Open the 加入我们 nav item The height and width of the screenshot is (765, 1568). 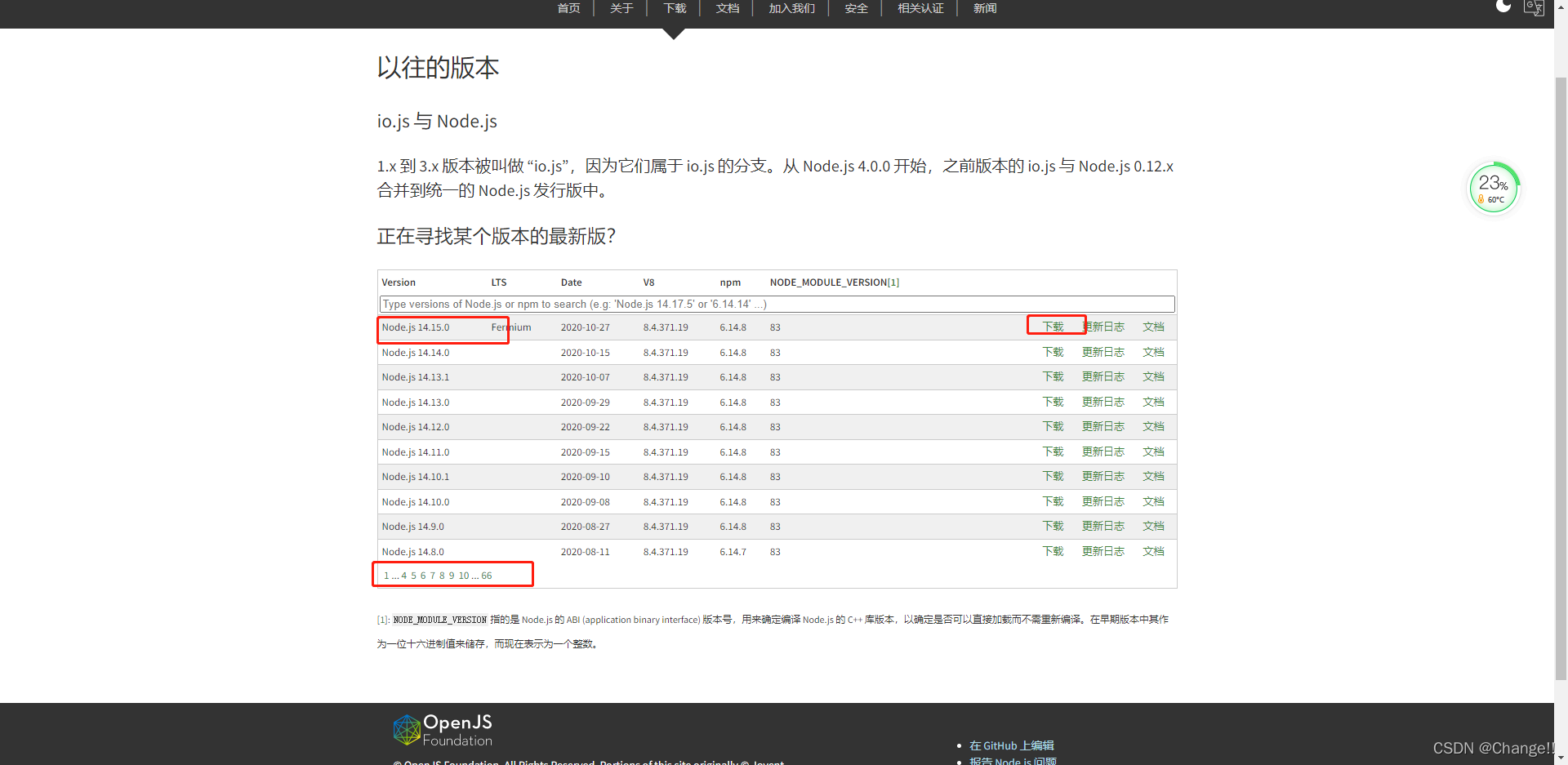tap(791, 8)
